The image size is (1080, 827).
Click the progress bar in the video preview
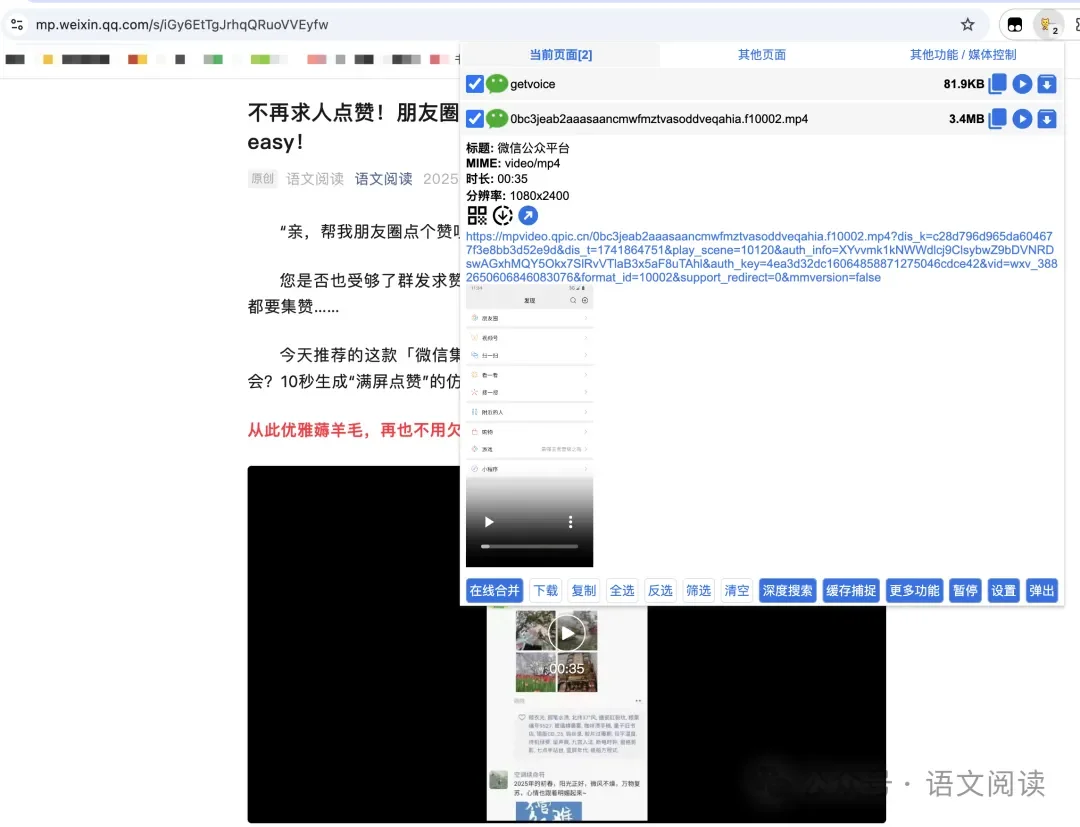(528, 548)
